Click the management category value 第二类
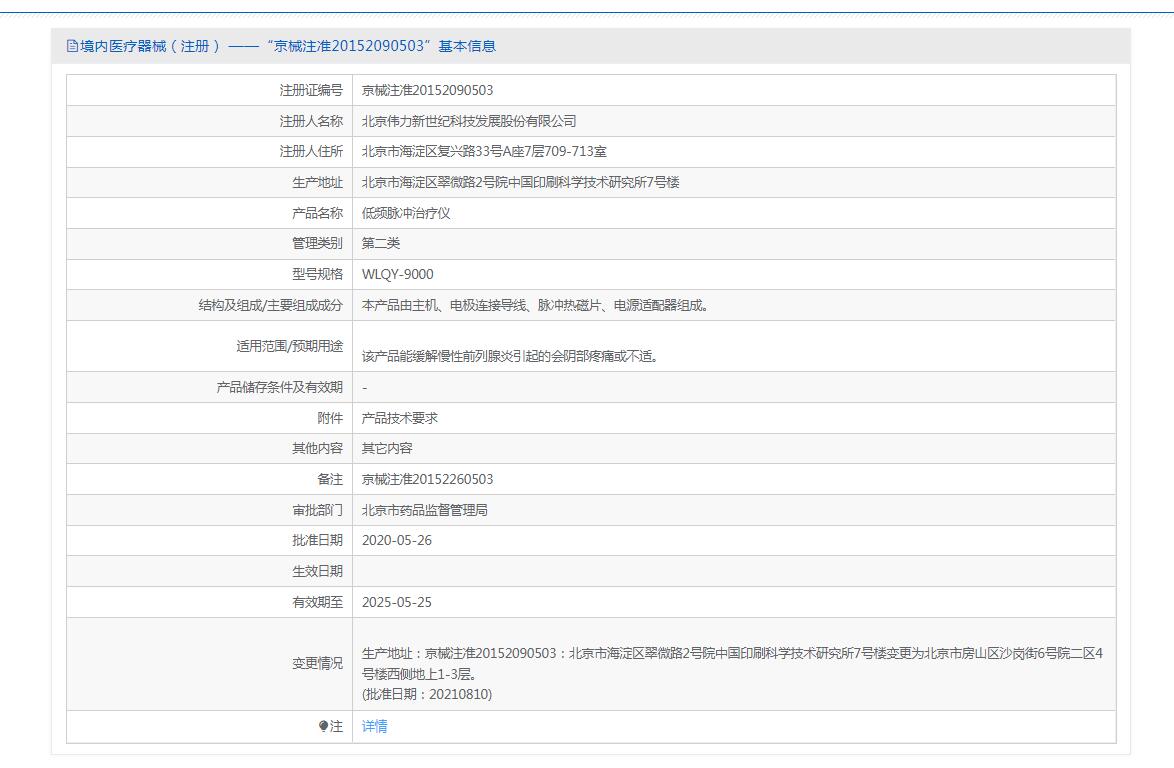 [x=381, y=243]
